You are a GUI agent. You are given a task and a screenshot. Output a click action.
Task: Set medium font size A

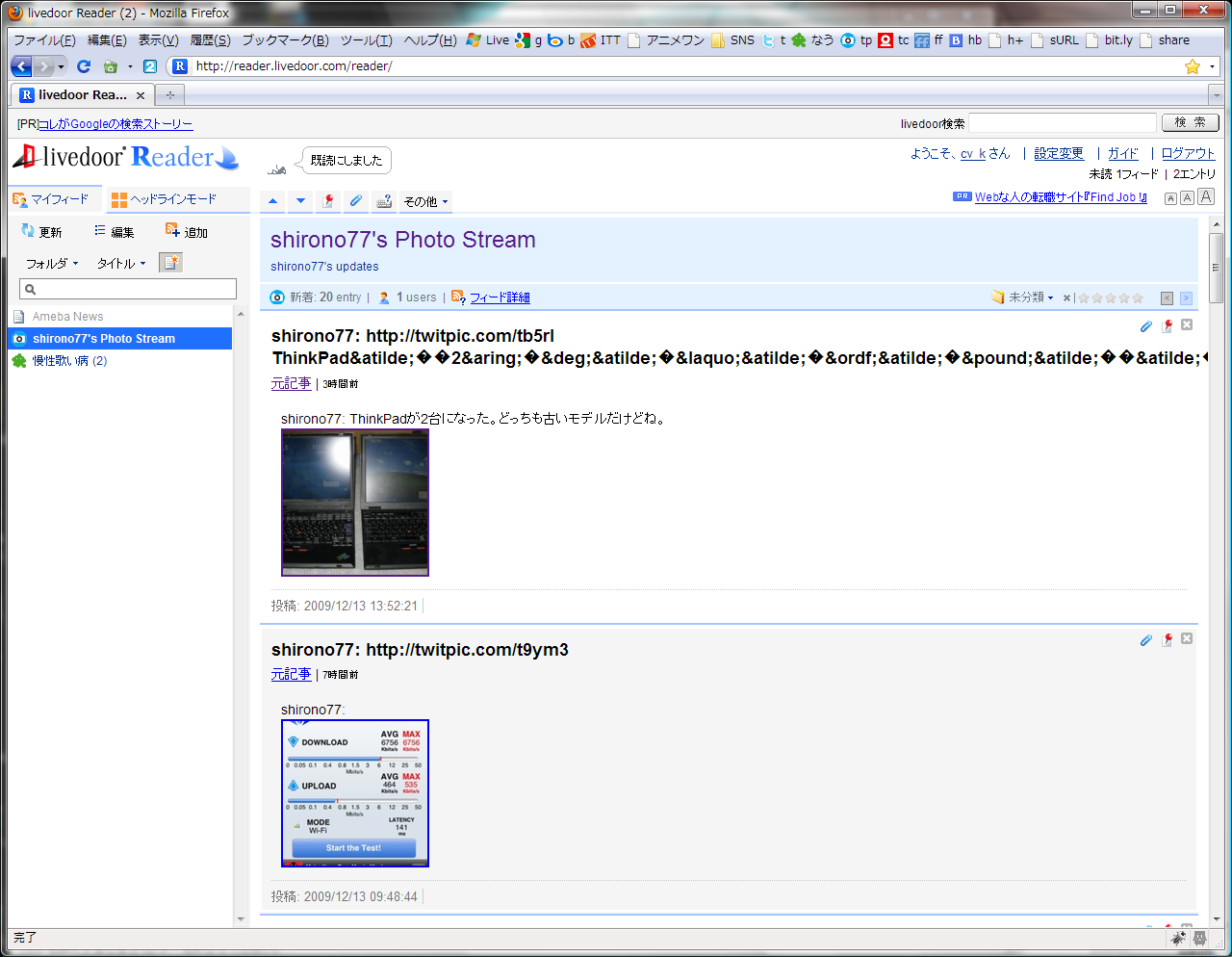click(1188, 197)
